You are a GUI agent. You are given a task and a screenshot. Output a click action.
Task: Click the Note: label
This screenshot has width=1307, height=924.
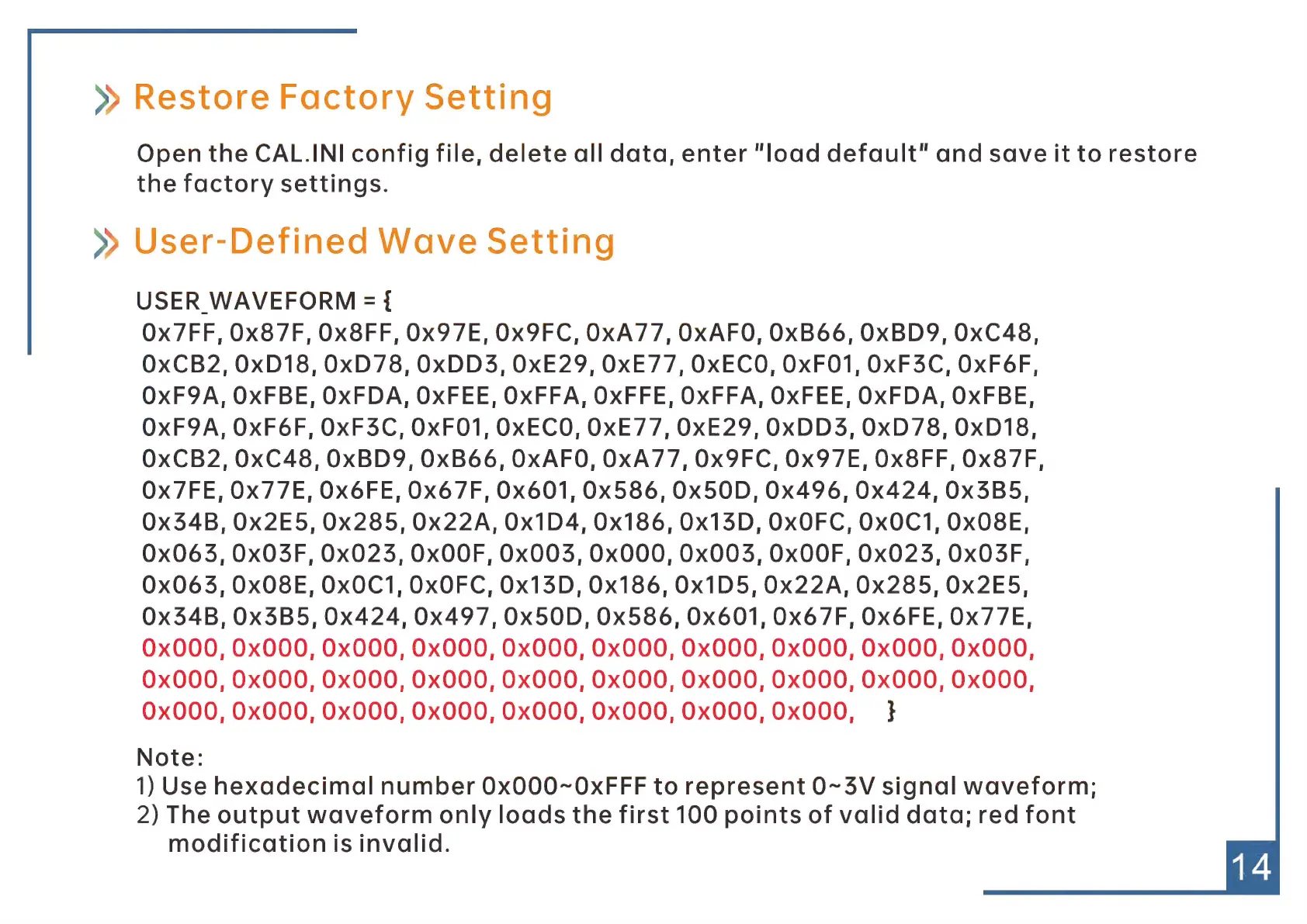(169, 757)
